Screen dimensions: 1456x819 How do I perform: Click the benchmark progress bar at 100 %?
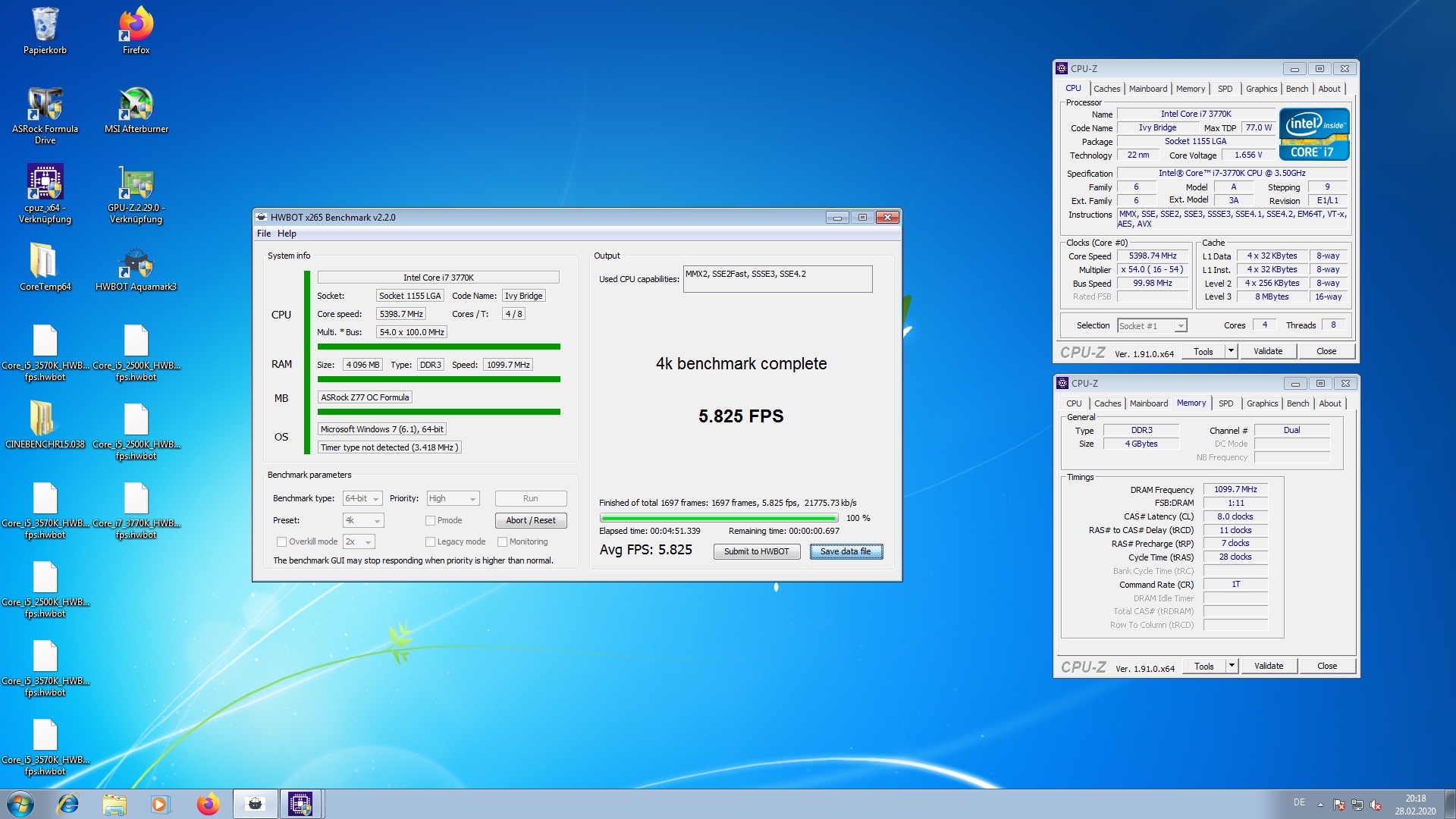point(718,519)
